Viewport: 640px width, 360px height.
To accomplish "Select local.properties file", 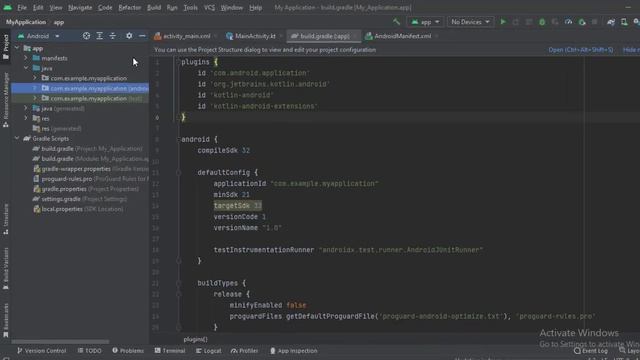I will (78, 209).
